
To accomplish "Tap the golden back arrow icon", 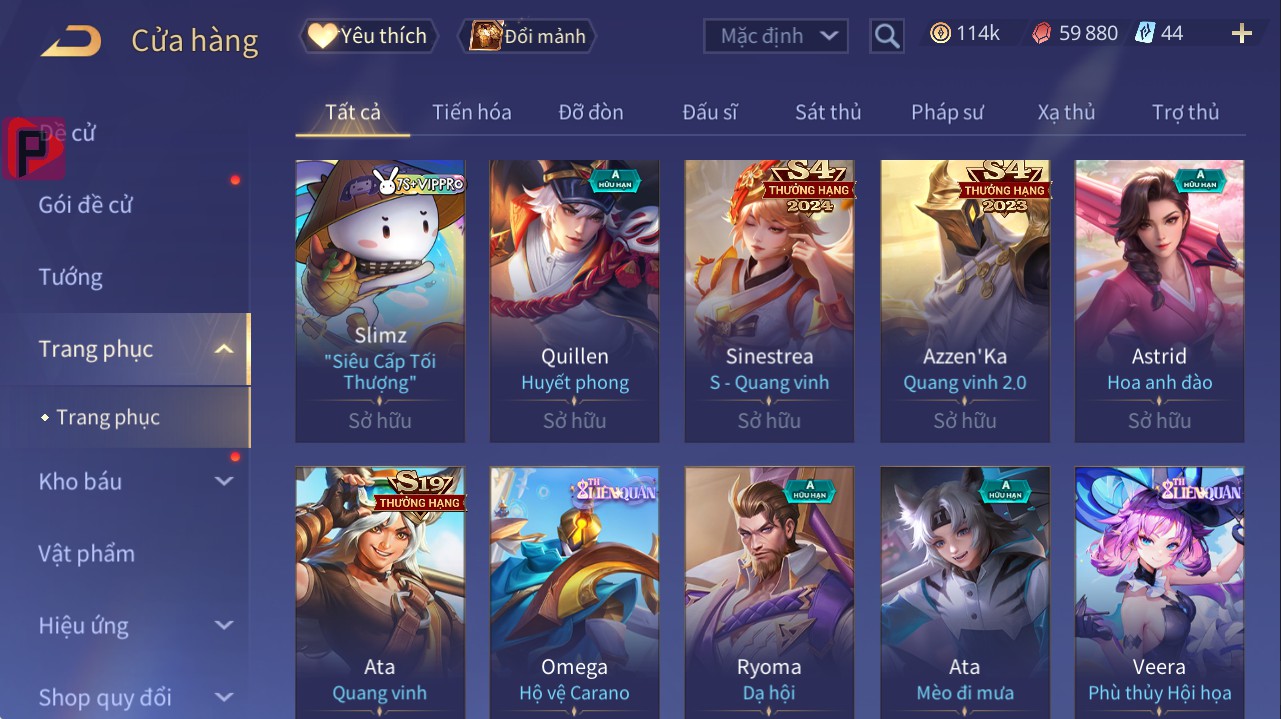I will (70, 41).
